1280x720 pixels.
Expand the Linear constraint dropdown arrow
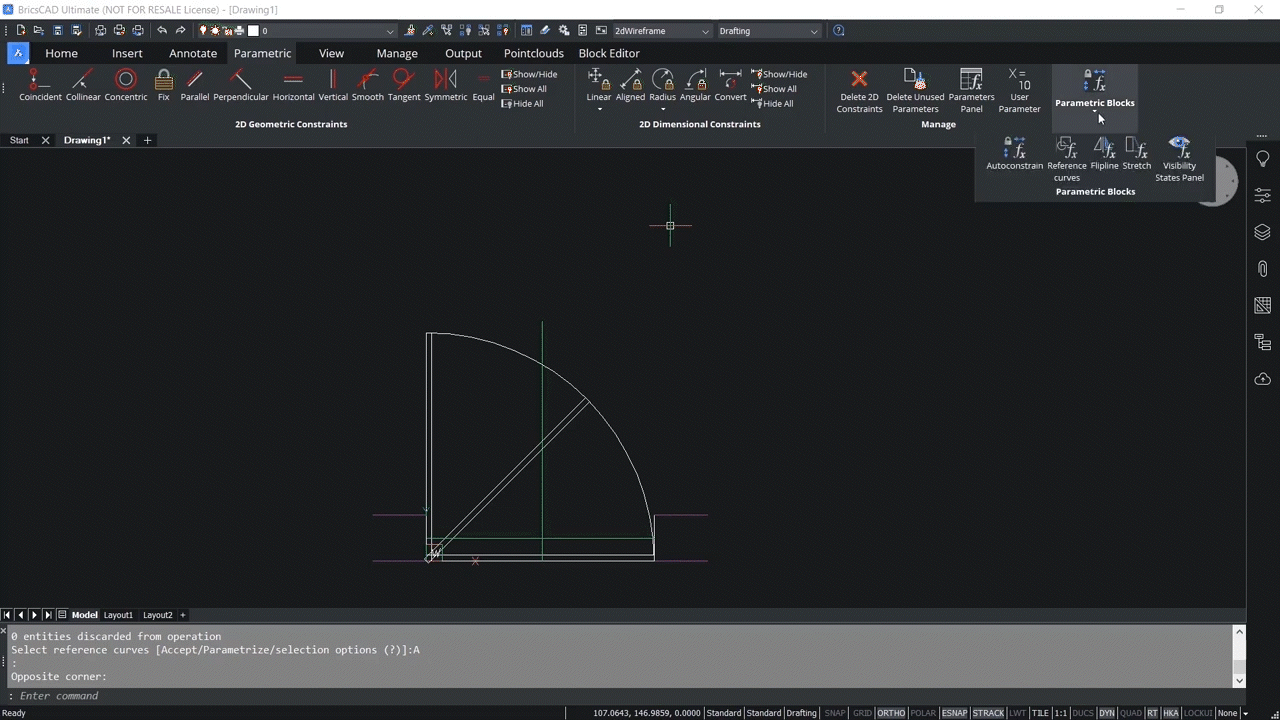pos(599,108)
